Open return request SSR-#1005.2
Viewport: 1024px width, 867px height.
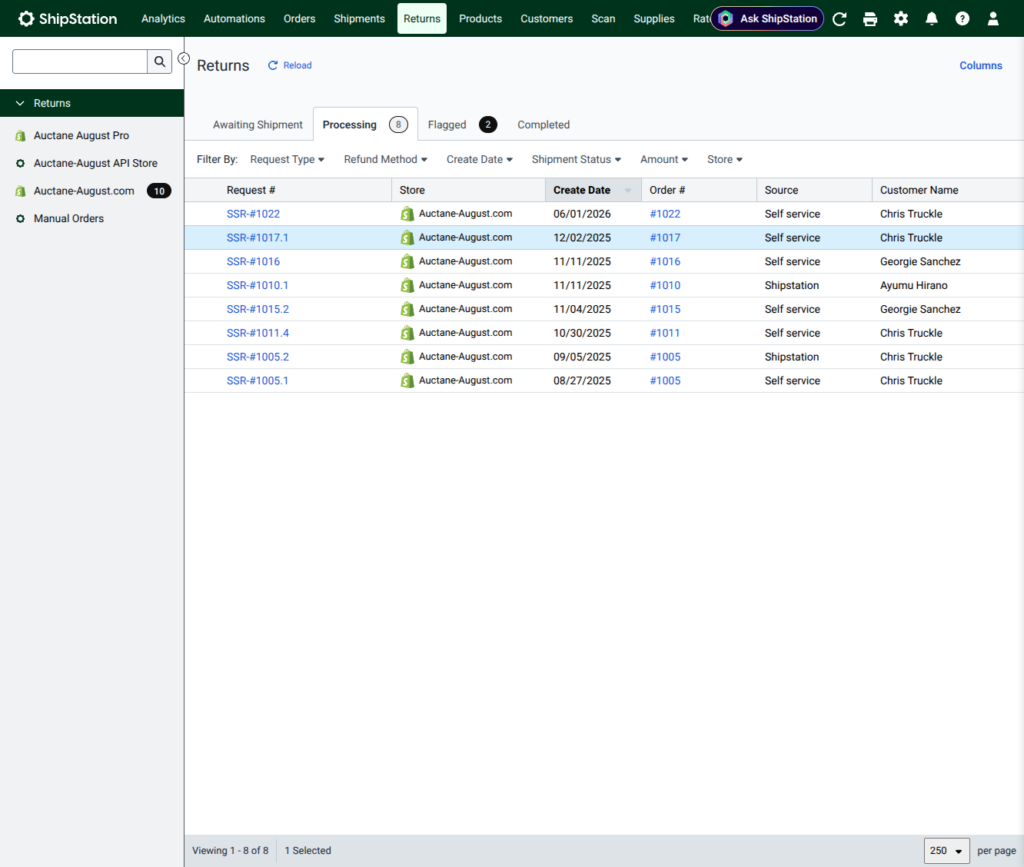tap(257, 357)
